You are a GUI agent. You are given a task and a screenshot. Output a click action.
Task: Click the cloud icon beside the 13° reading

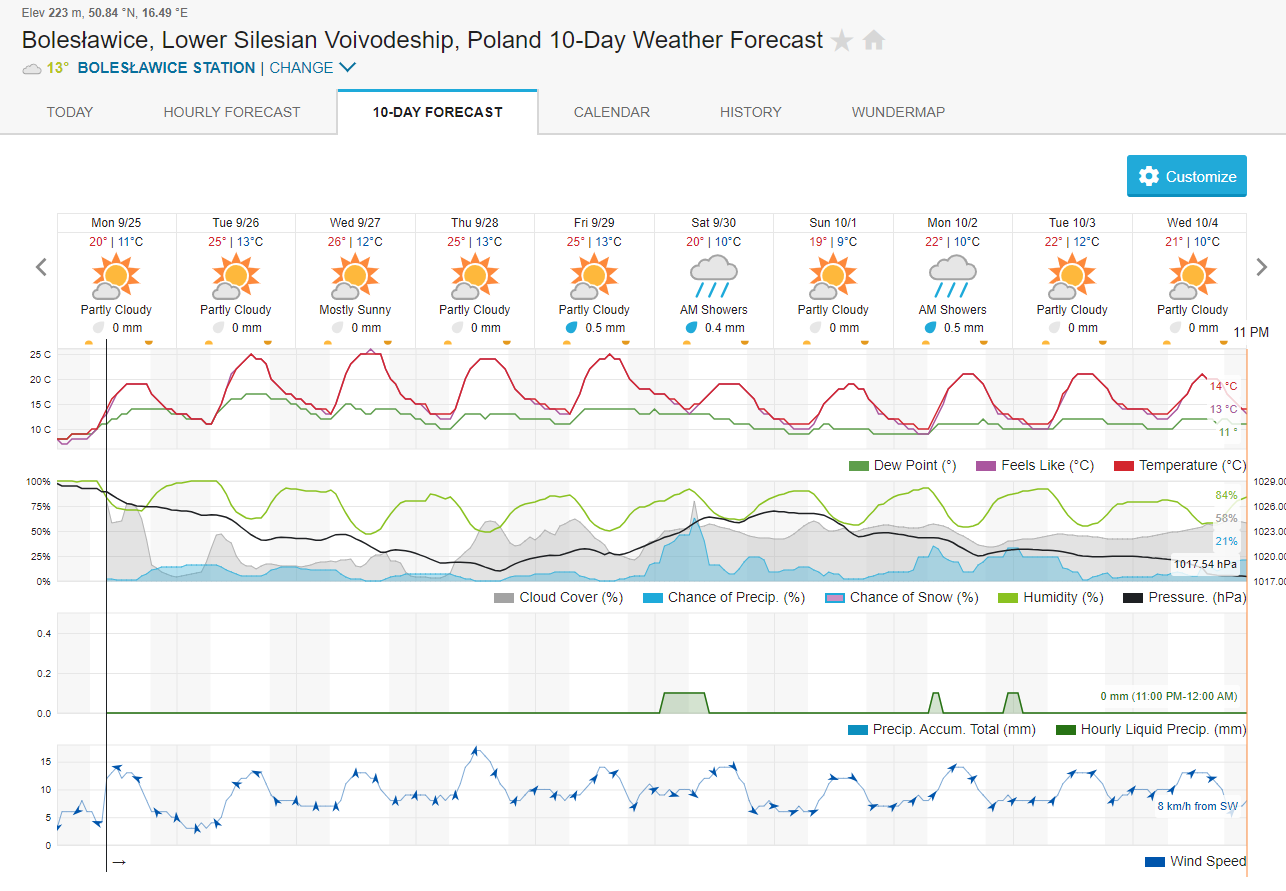point(32,69)
